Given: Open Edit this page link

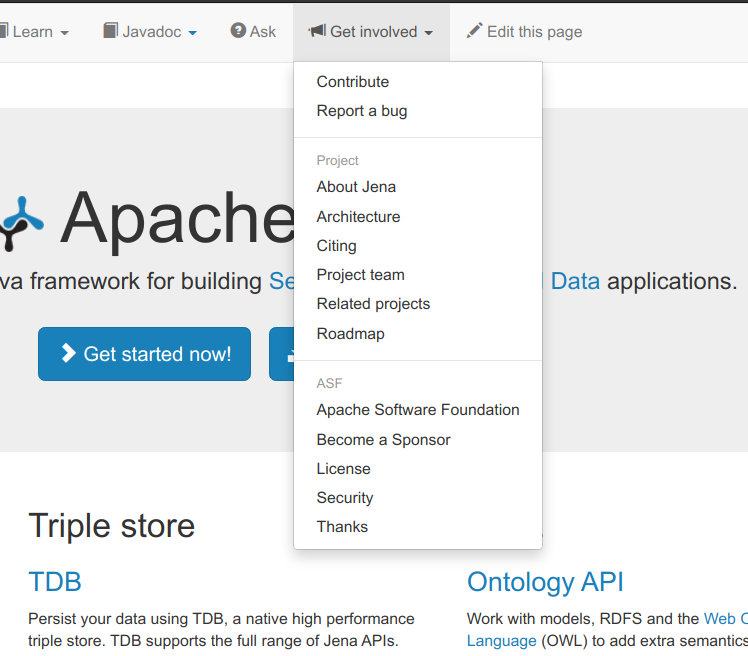Looking at the screenshot, I should [524, 31].
